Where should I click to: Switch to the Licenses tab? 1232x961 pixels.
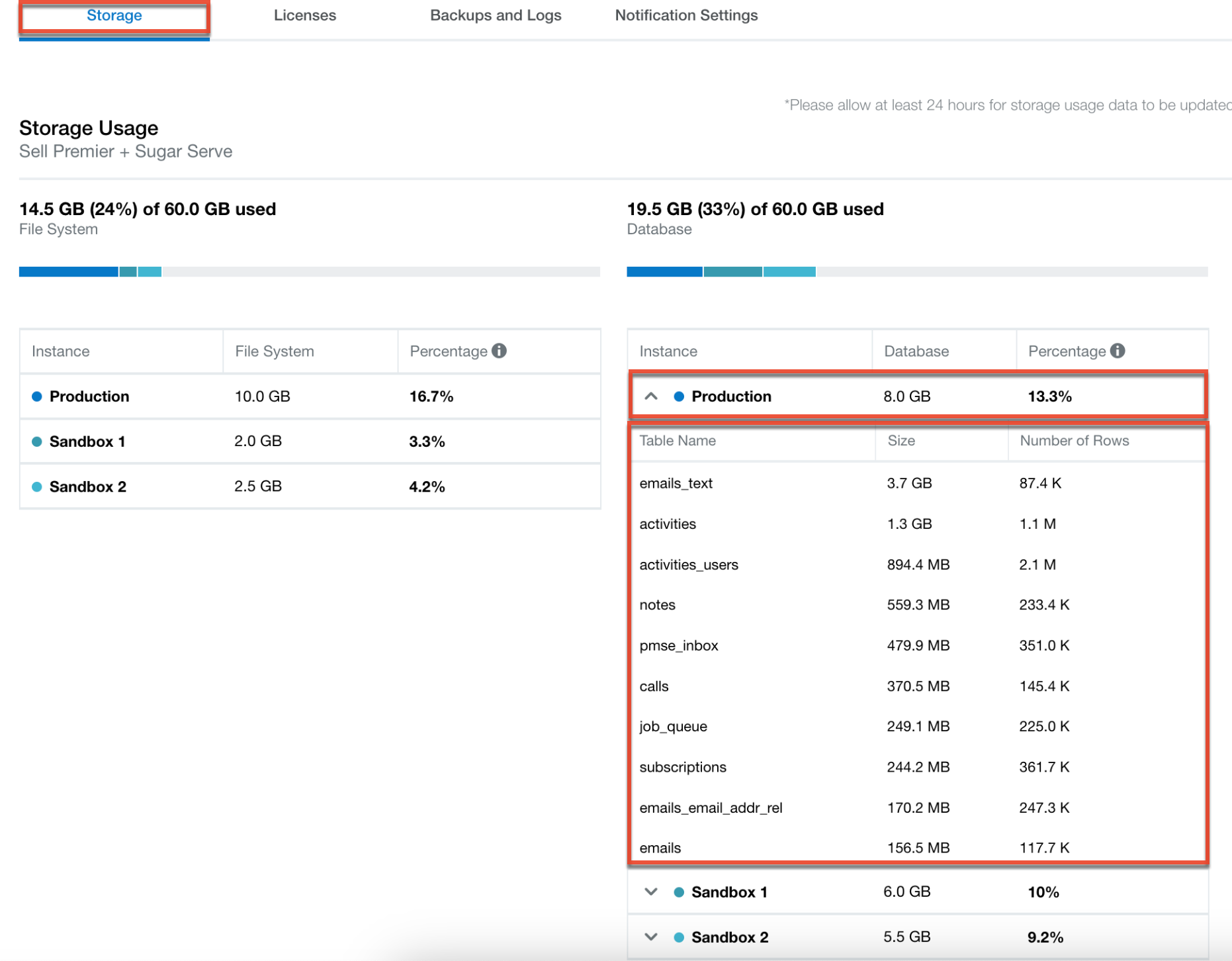click(304, 15)
